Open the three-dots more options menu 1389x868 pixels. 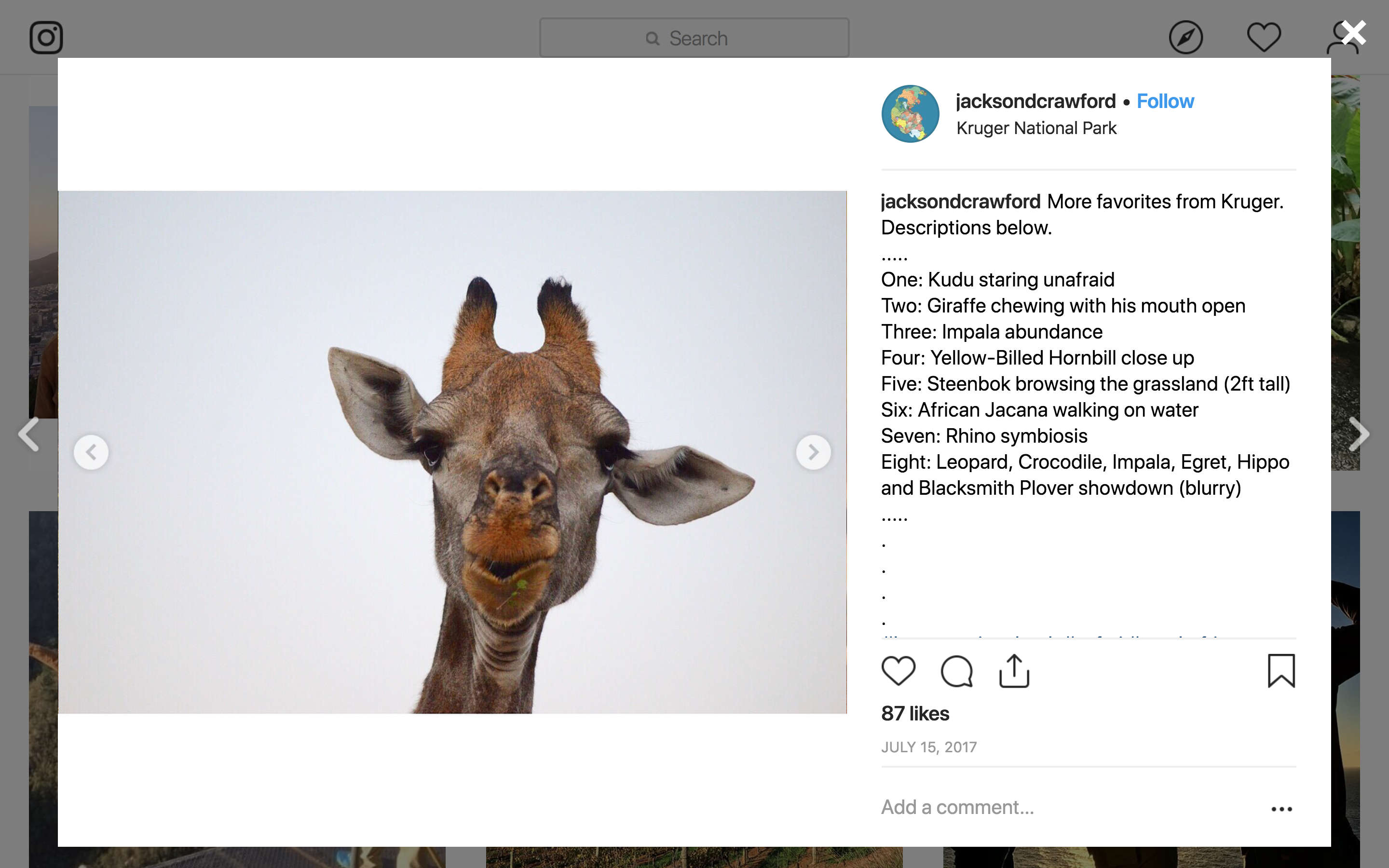[1281, 809]
